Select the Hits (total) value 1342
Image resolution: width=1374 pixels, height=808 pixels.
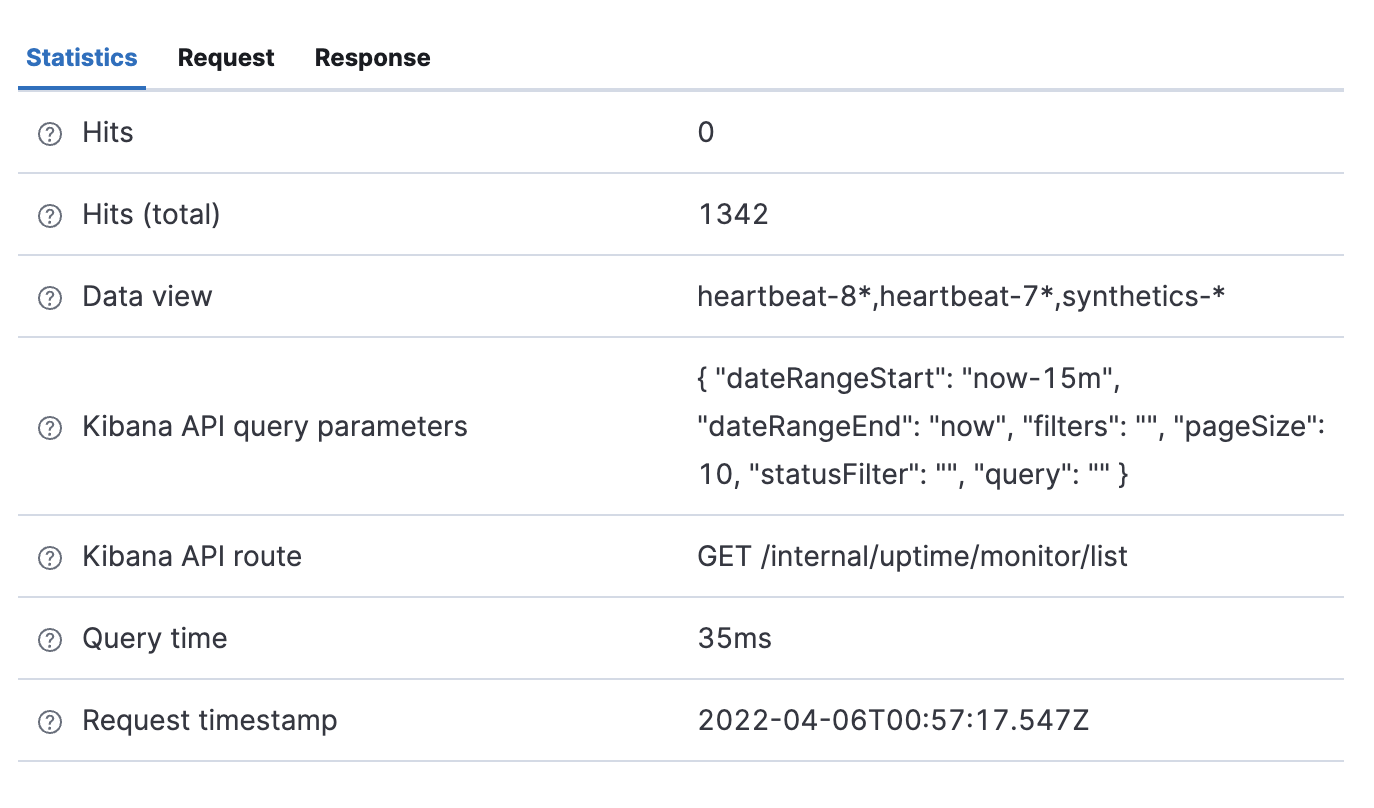[733, 215]
